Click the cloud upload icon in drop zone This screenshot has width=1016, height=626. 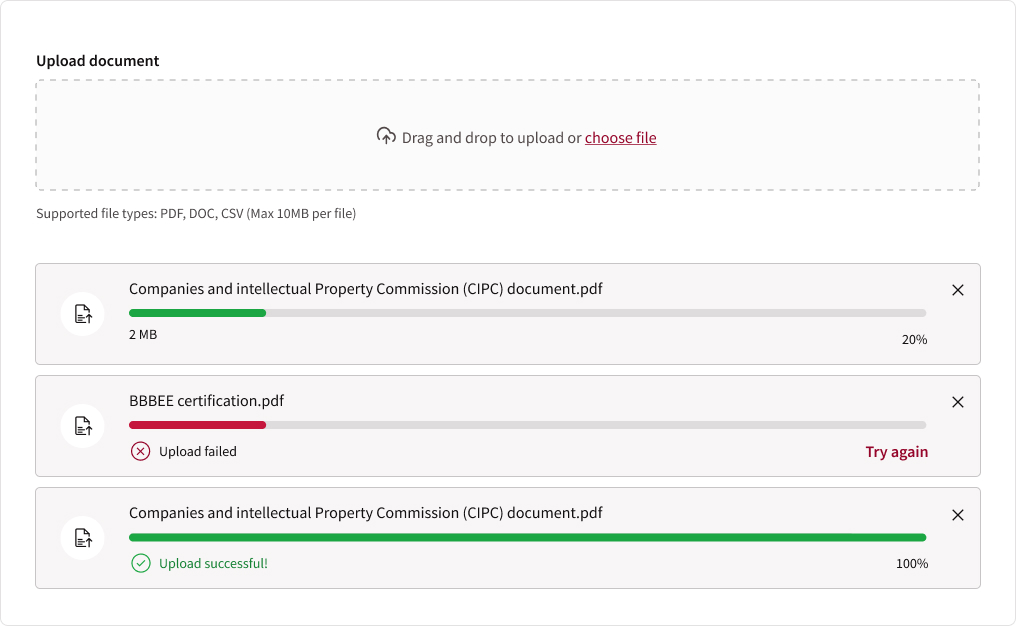click(x=386, y=136)
